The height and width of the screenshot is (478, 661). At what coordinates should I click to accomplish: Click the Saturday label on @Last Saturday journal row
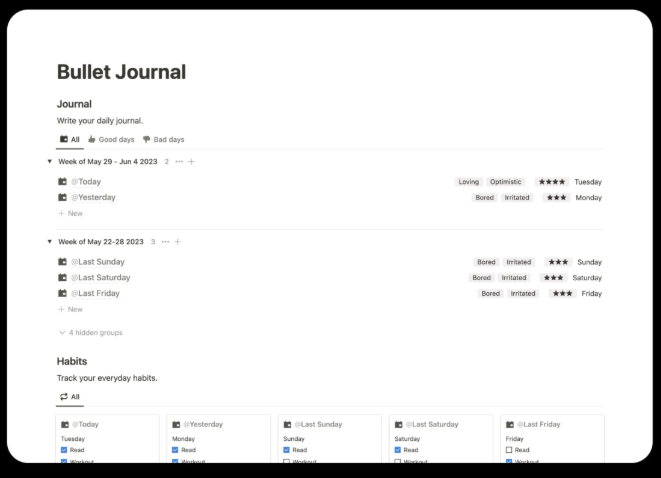(x=587, y=278)
